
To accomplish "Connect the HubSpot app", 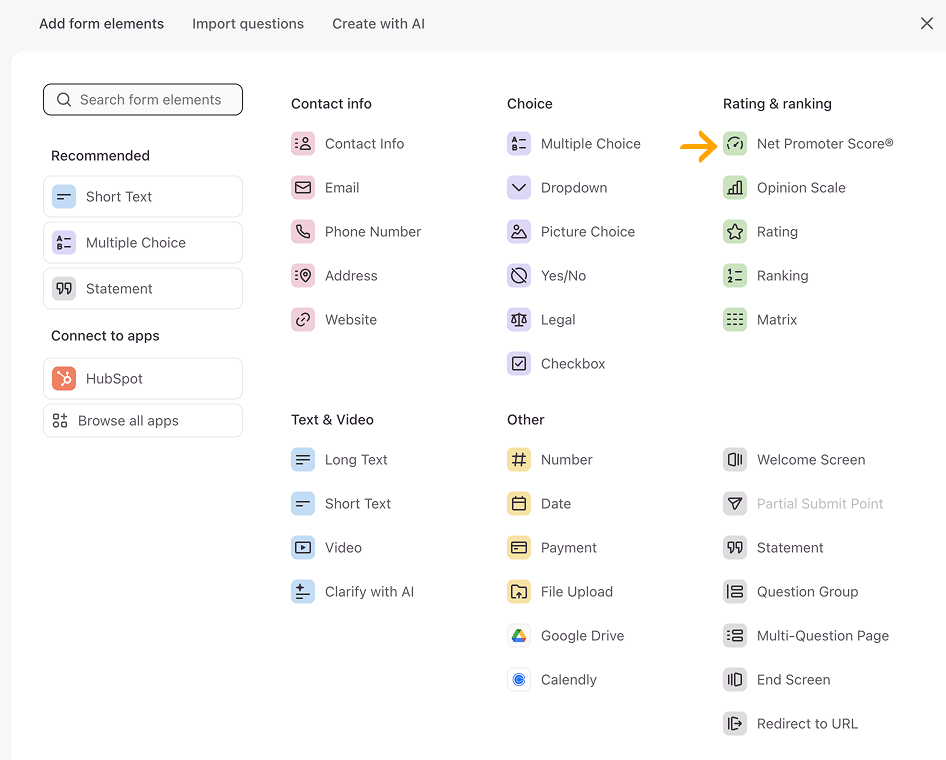I will (x=143, y=379).
